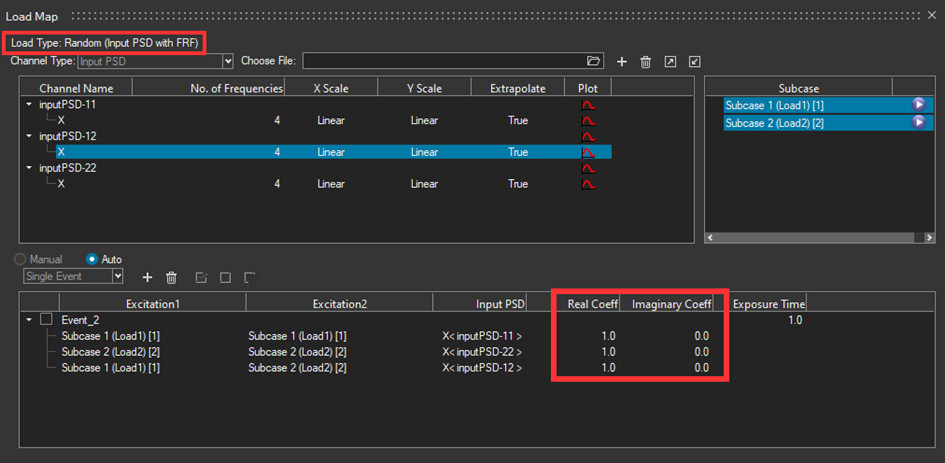The height and width of the screenshot is (463, 945).
Task: Click the Real Coeff column header
Action: tap(590, 303)
